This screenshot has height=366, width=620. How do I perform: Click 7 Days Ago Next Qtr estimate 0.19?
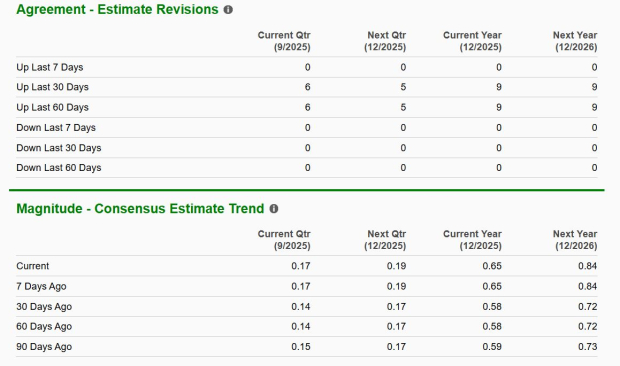pos(397,286)
